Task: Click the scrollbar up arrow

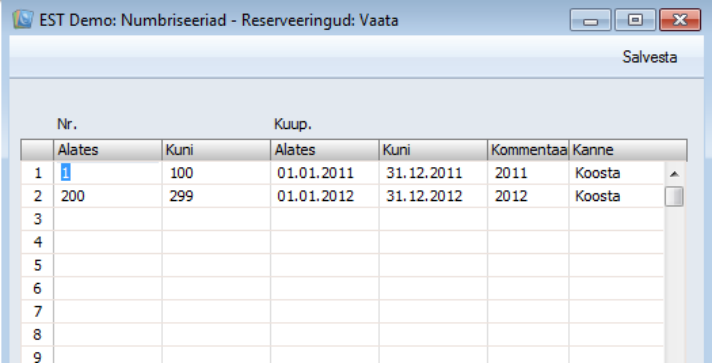Action: click(674, 174)
